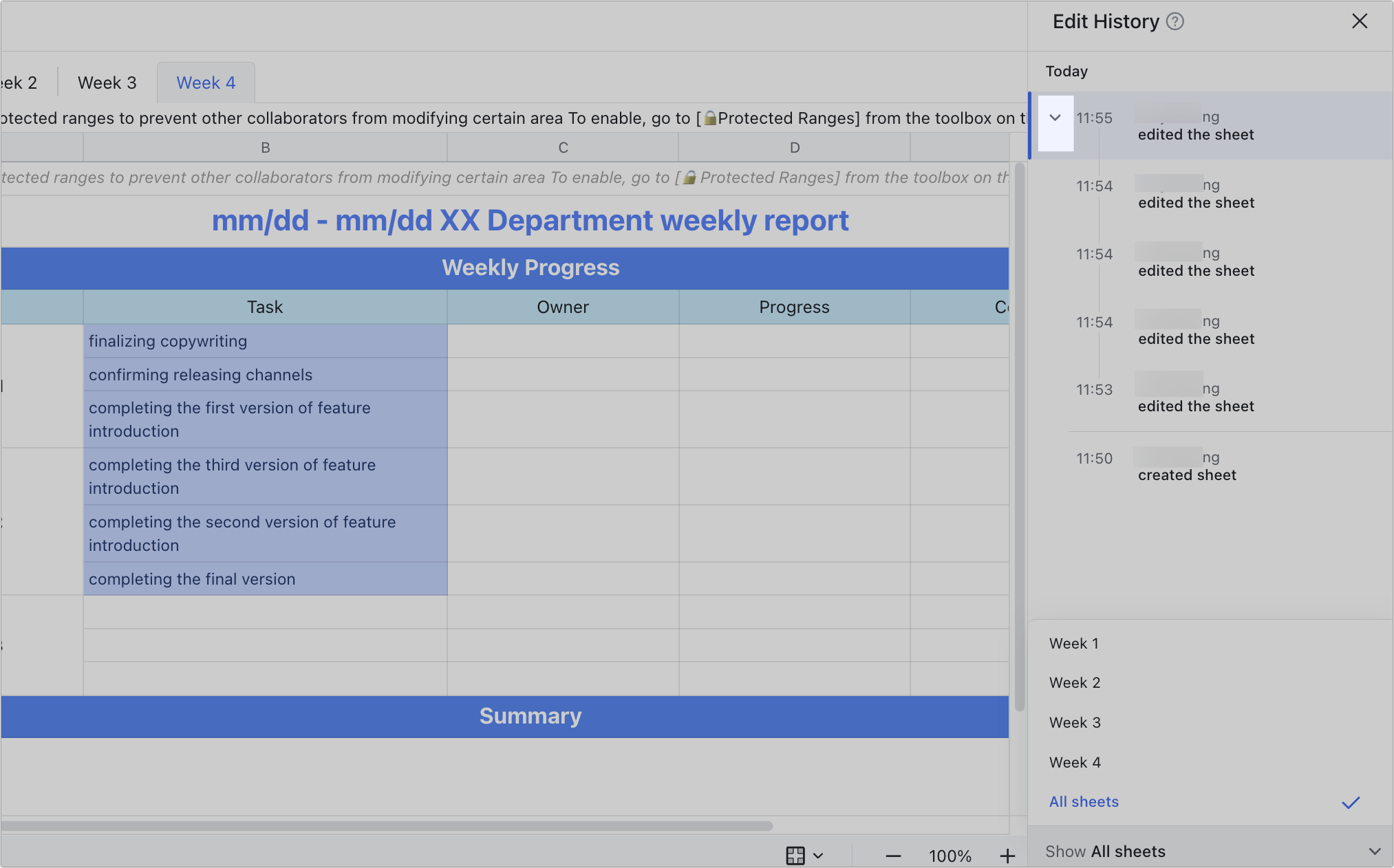The width and height of the screenshot is (1394, 868).
Task: Switch to the Week 3 tab
Action: point(107,82)
